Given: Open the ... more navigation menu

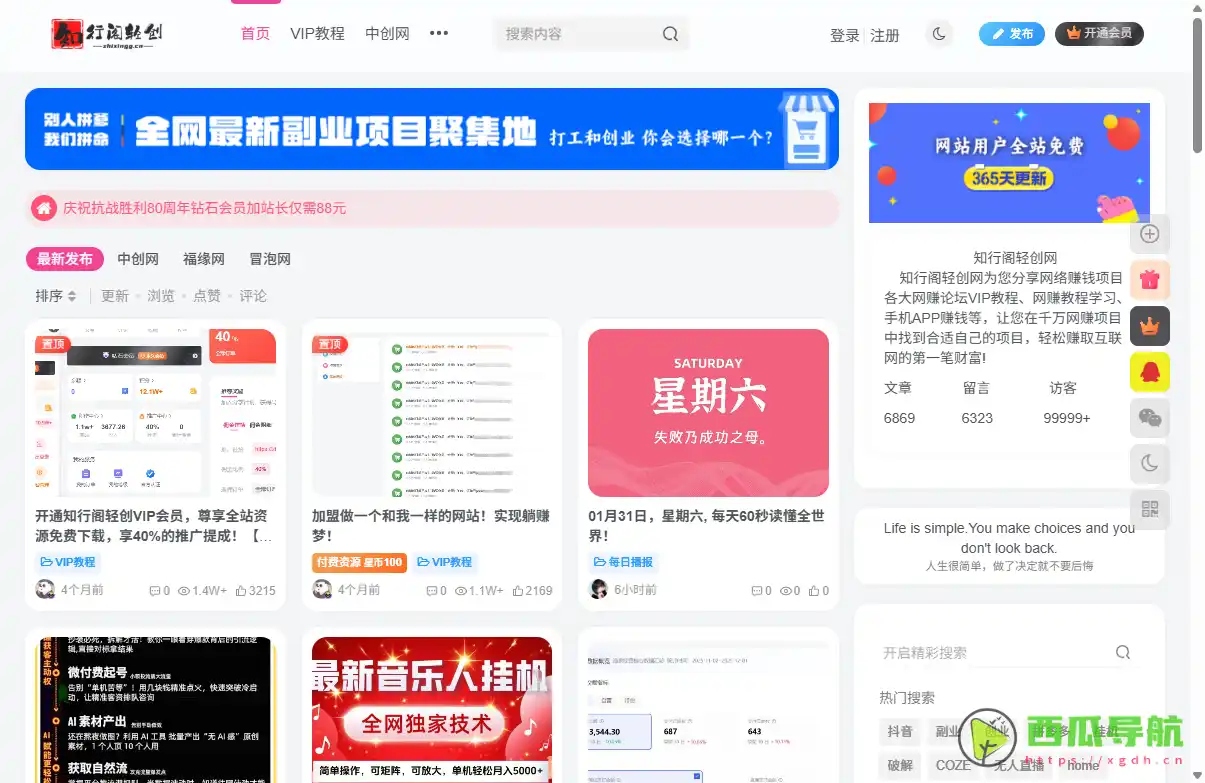Looking at the screenshot, I should pyautogui.click(x=438, y=33).
